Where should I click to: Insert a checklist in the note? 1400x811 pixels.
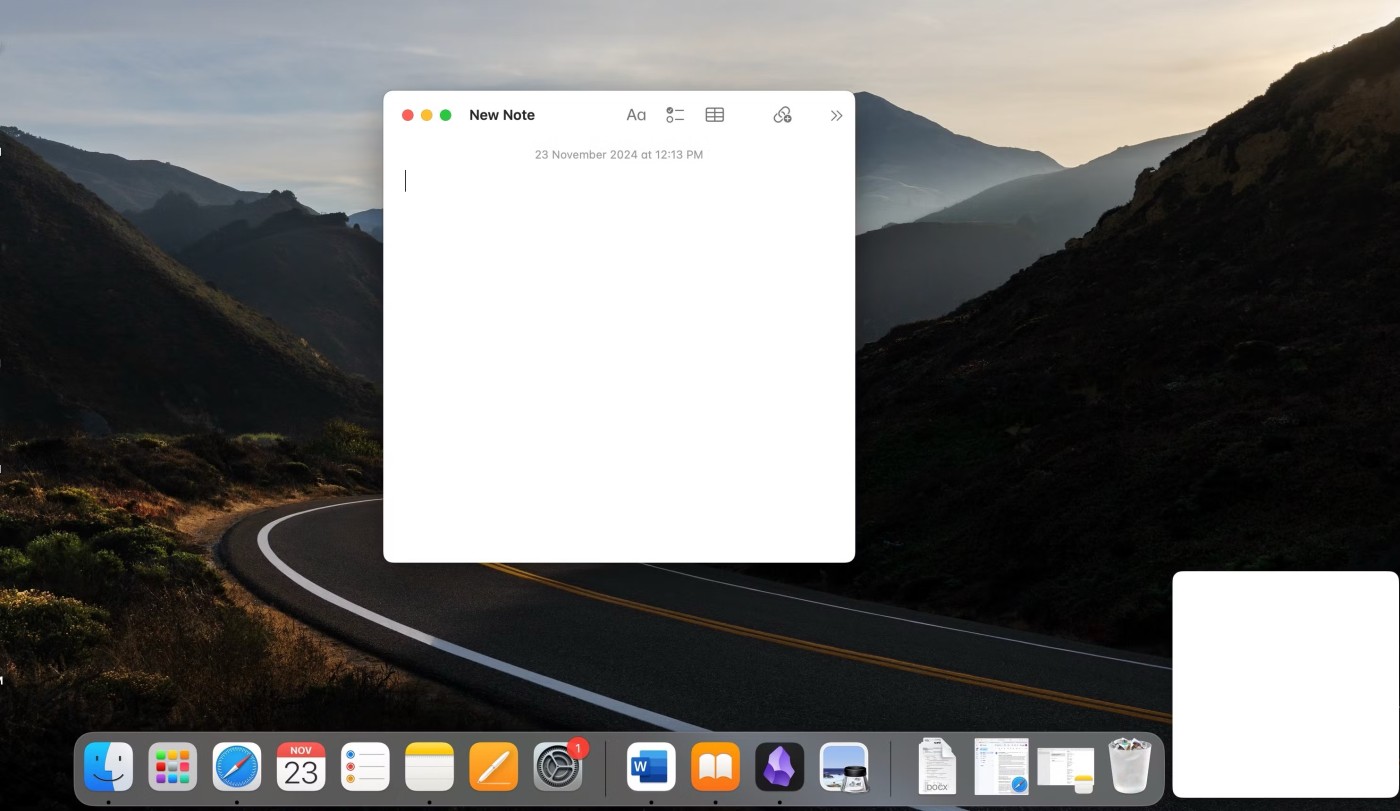click(x=675, y=115)
